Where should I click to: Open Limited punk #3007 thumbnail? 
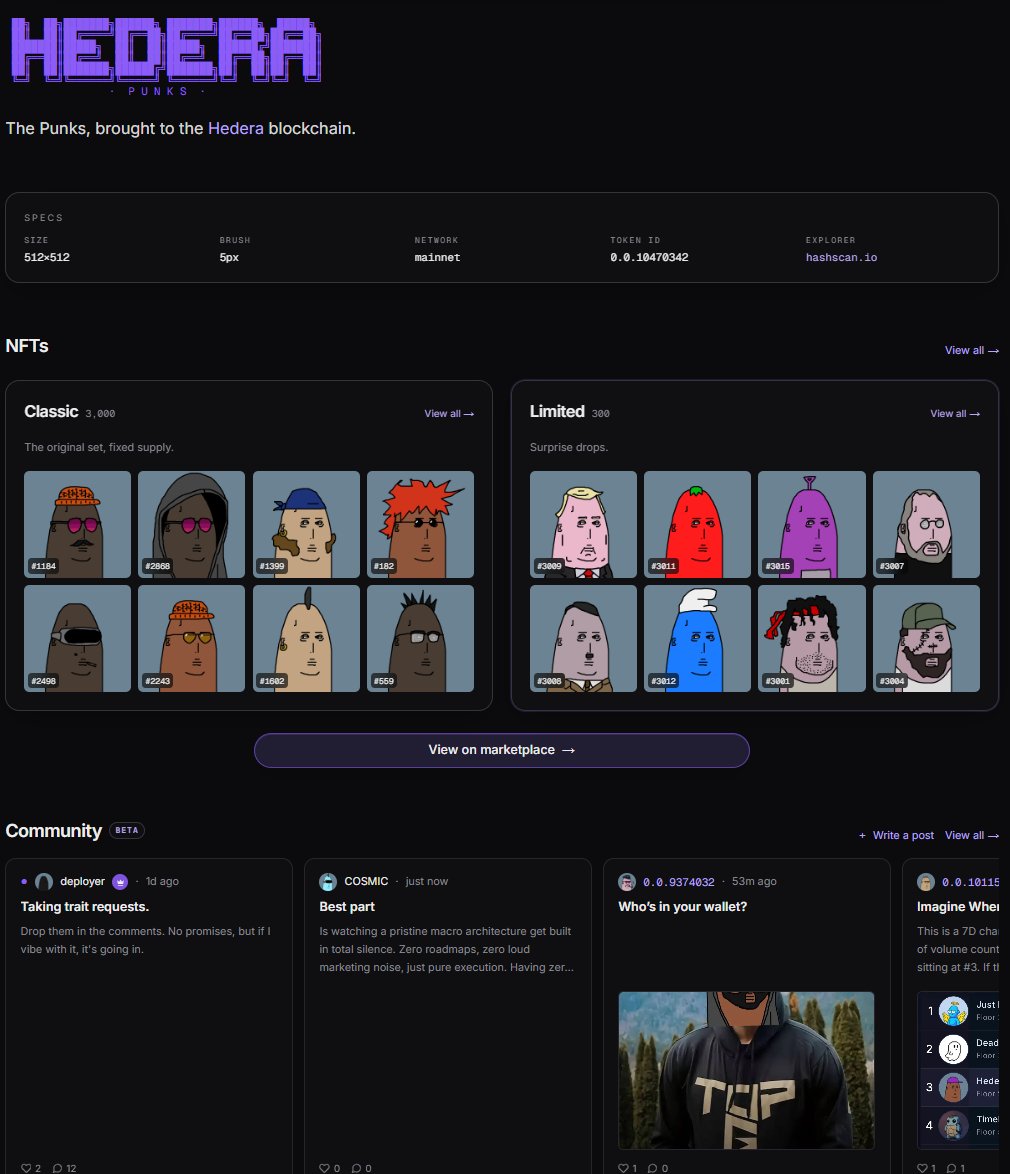click(926, 524)
